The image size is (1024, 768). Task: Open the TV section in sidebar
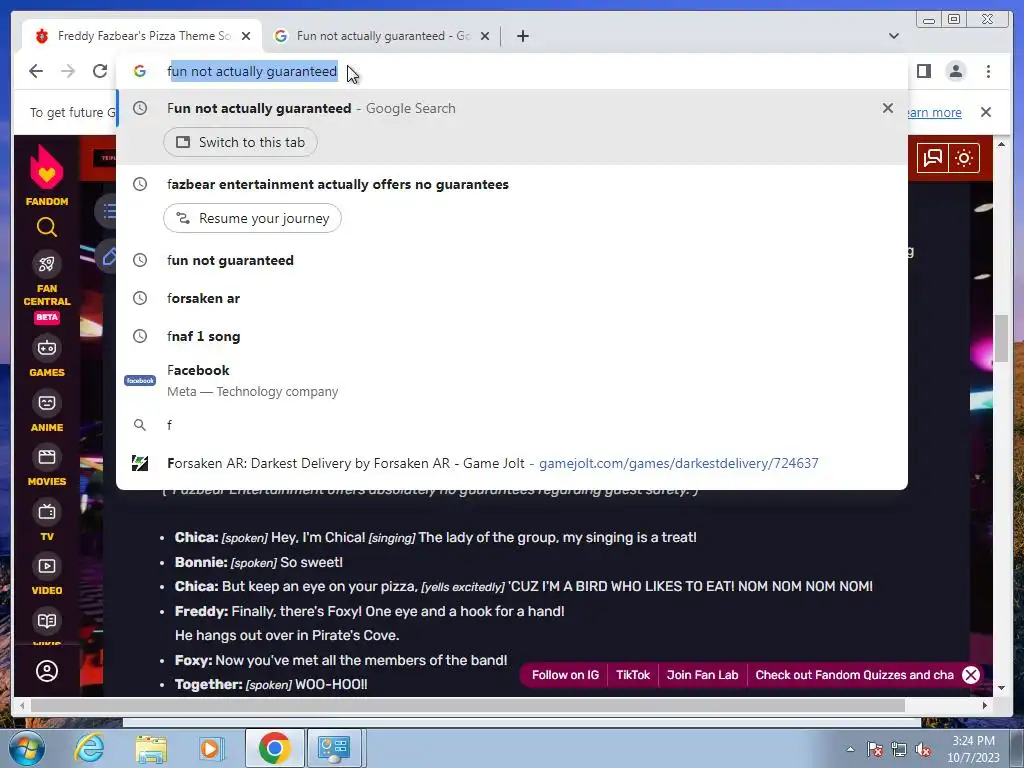46,520
